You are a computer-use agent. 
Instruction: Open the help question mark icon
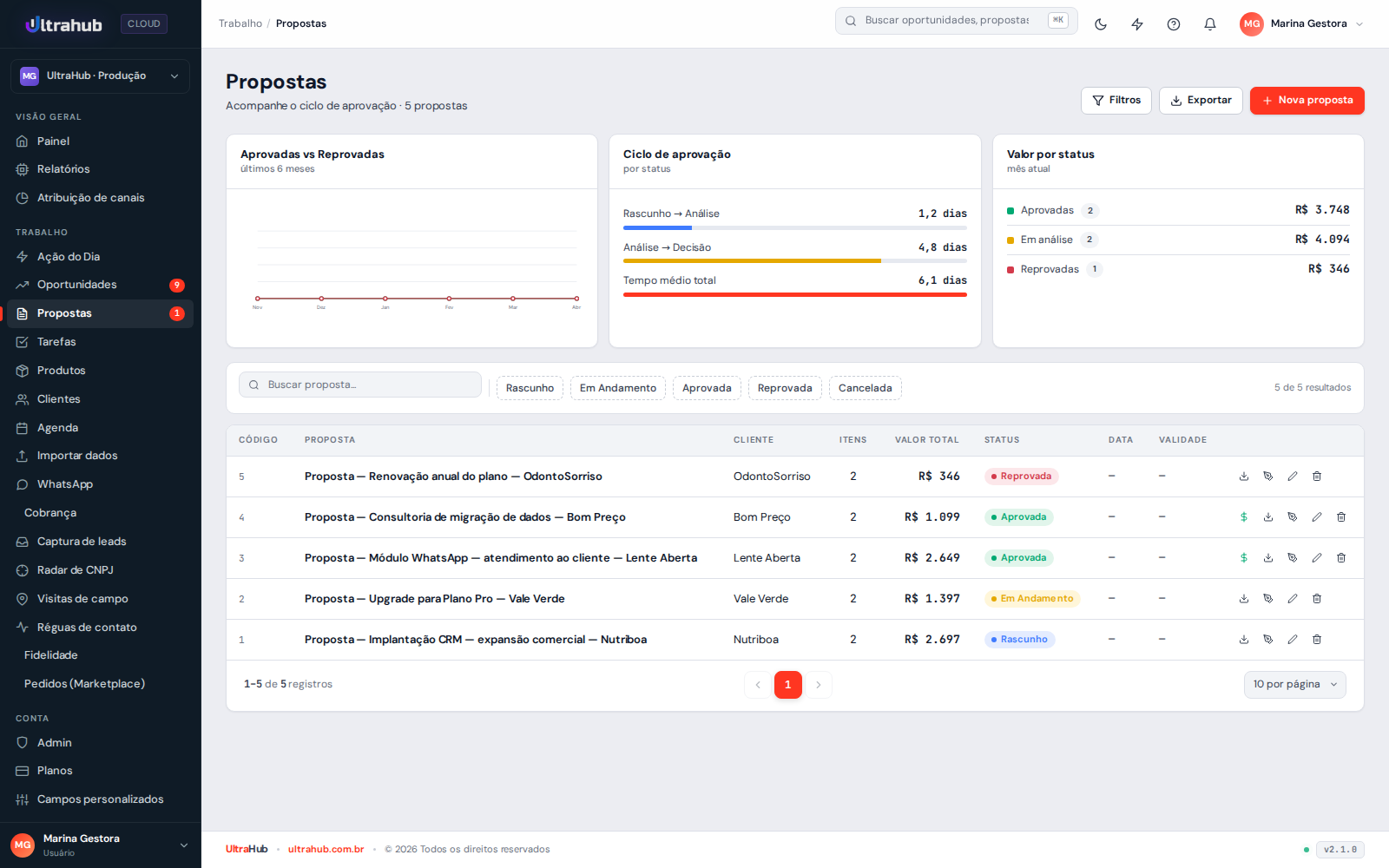coord(1174,24)
